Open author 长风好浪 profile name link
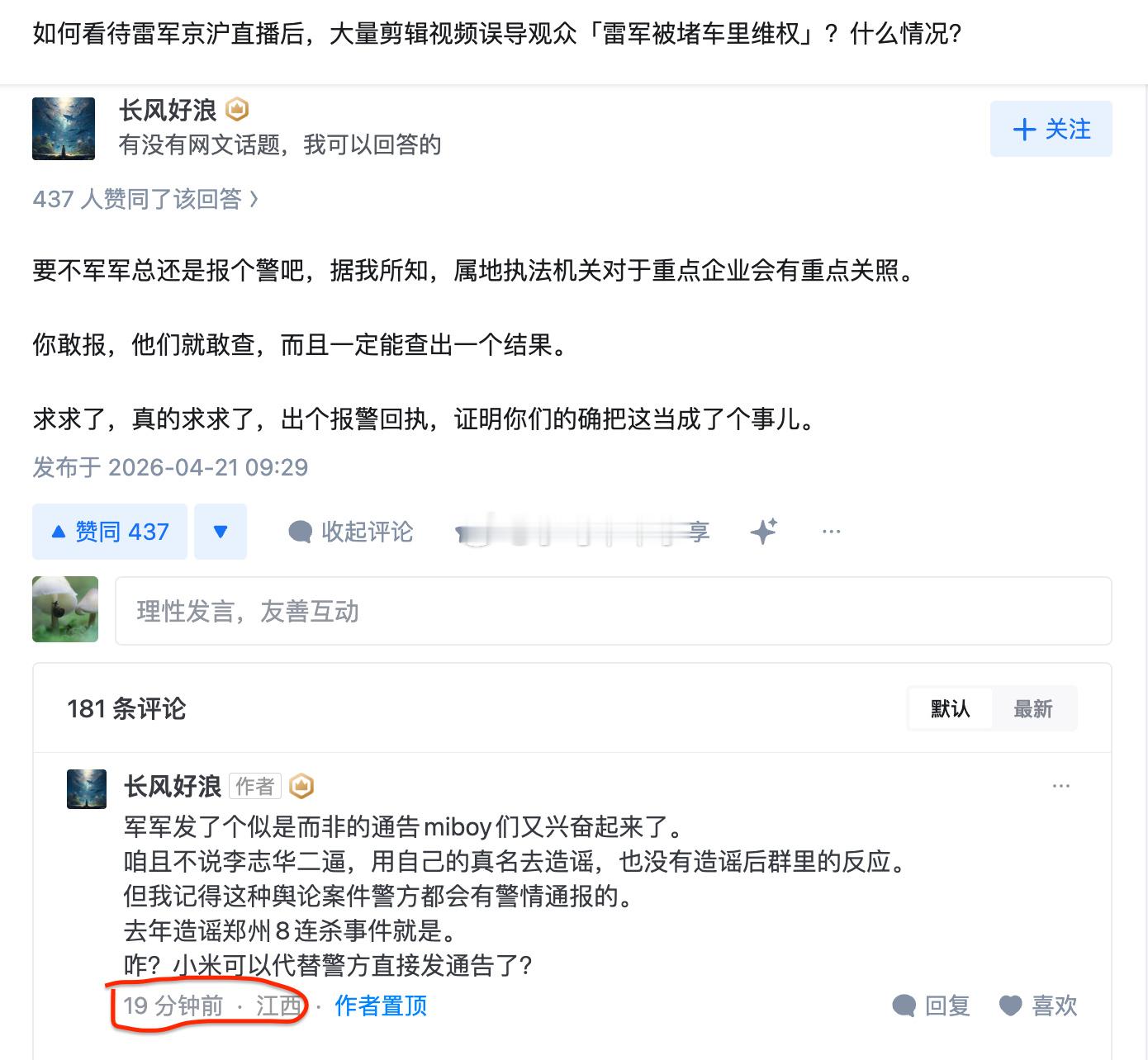The height and width of the screenshot is (1060, 1148). tap(168, 109)
